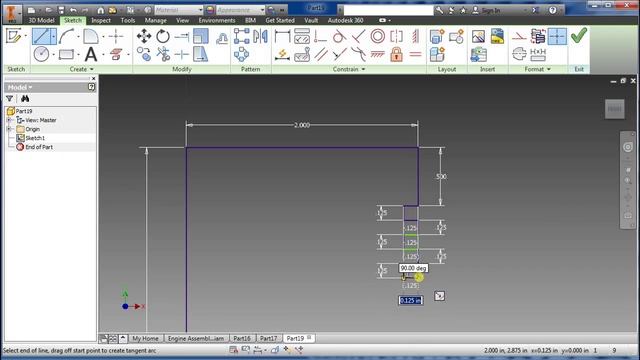Click the Insert Image icon
640x360 pixels.
pyautogui.click(x=478, y=36)
